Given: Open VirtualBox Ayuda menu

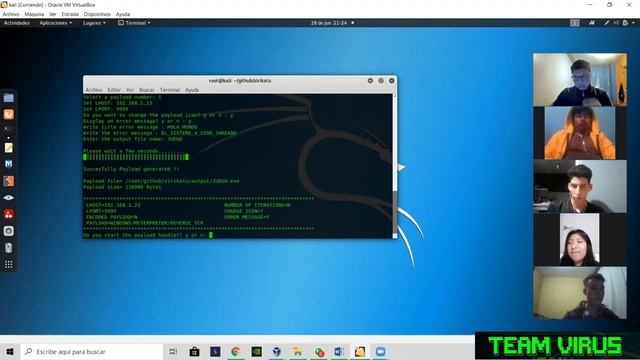Looking at the screenshot, I should point(123,14).
